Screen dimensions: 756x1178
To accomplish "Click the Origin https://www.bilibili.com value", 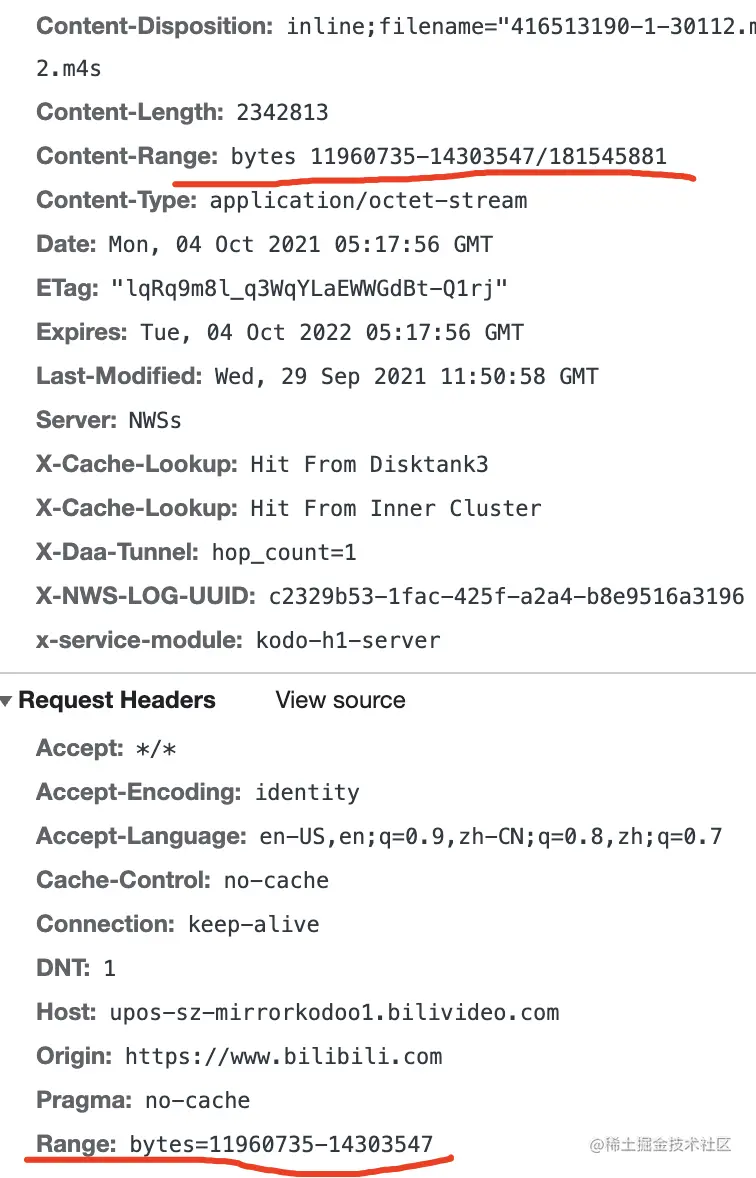I will [x=283, y=1056].
